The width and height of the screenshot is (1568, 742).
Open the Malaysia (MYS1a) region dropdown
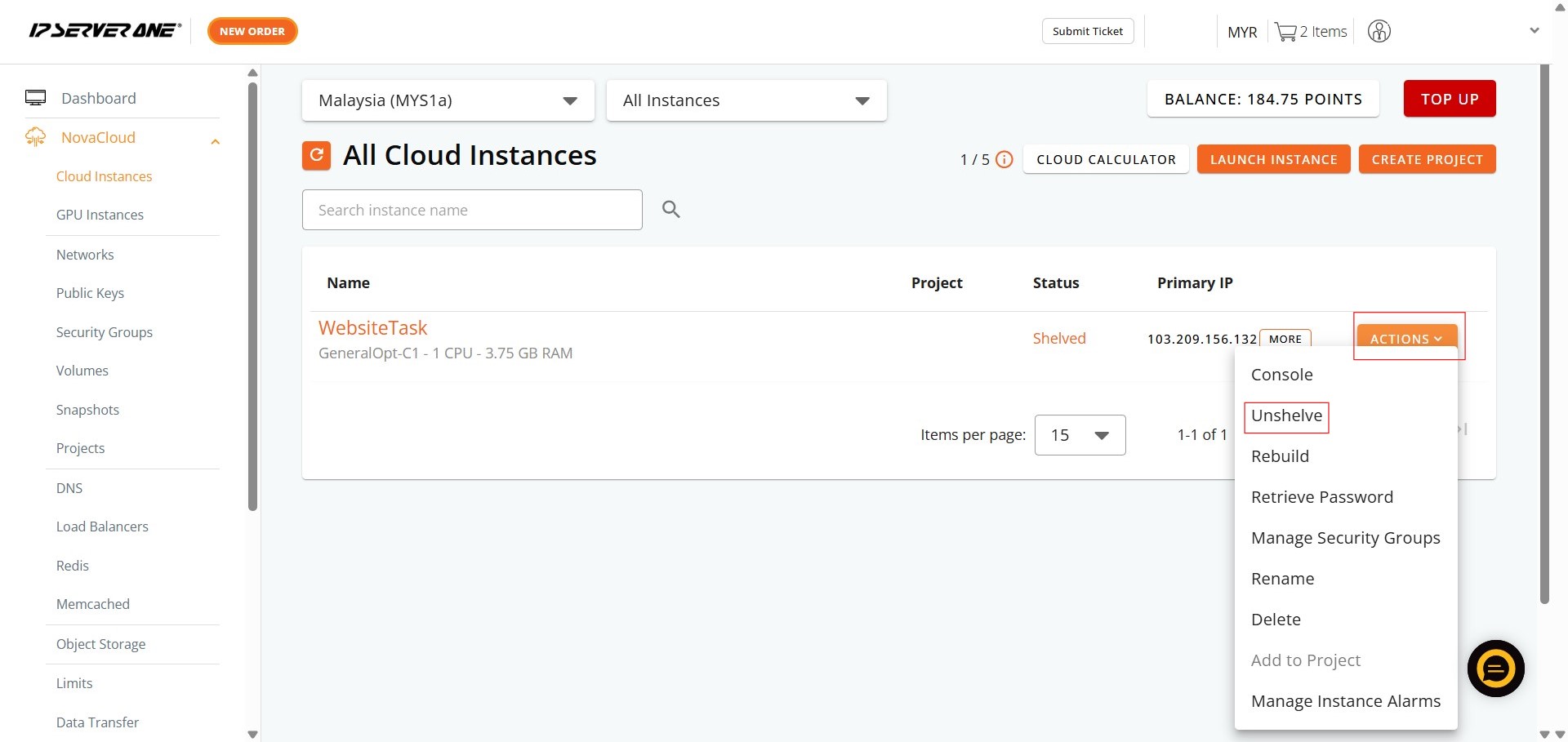pyautogui.click(x=448, y=100)
